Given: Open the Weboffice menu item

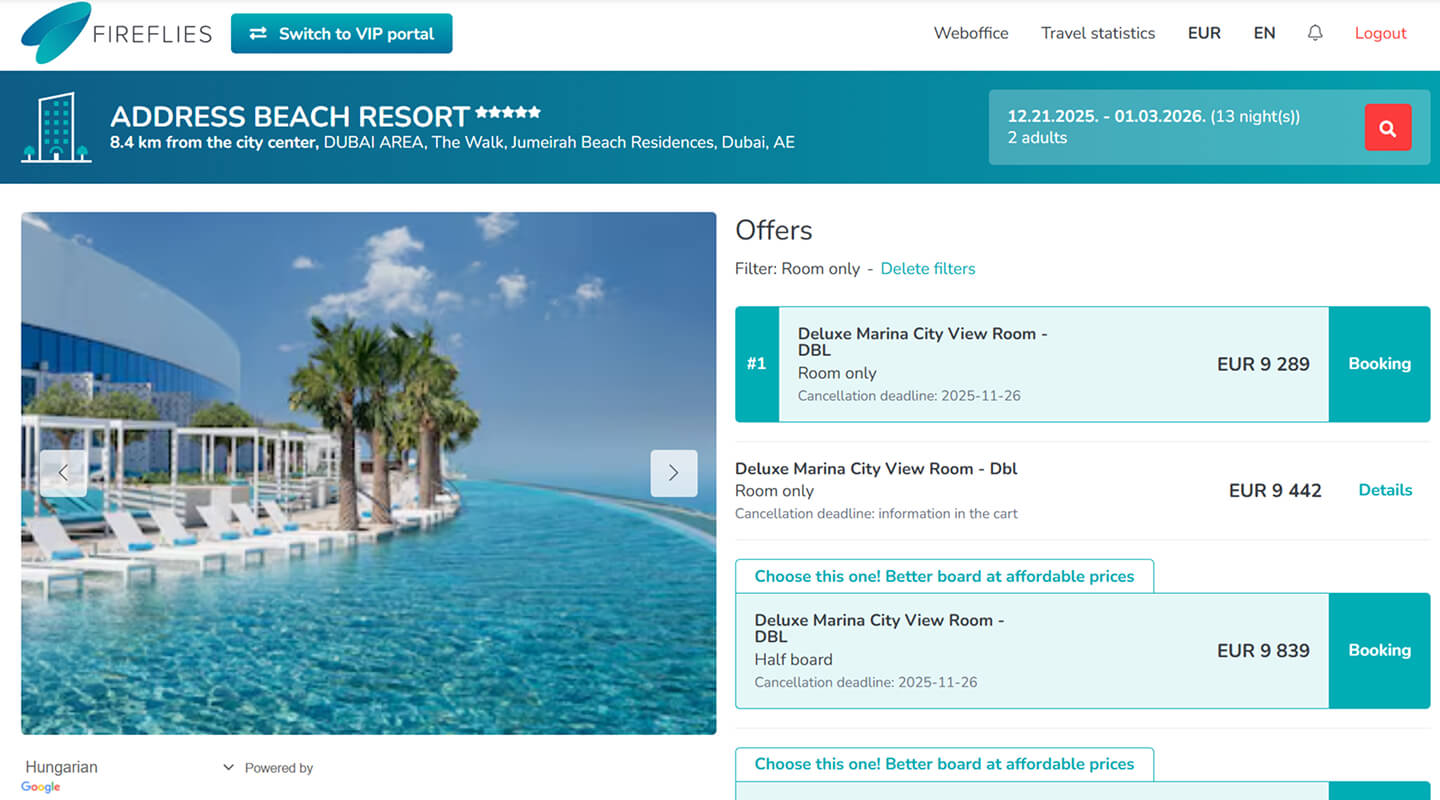Looking at the screenshot, I should point(971,33).
